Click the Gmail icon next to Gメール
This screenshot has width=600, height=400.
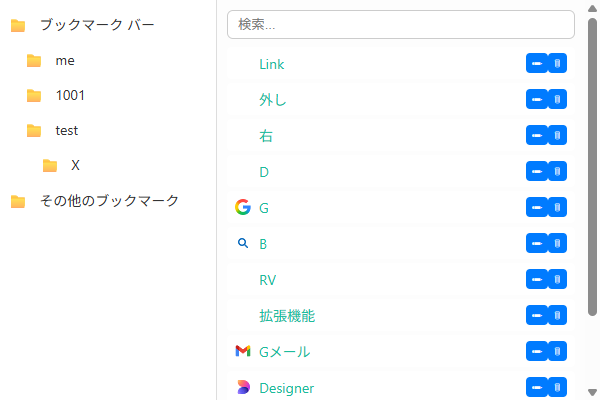[242, 352]
